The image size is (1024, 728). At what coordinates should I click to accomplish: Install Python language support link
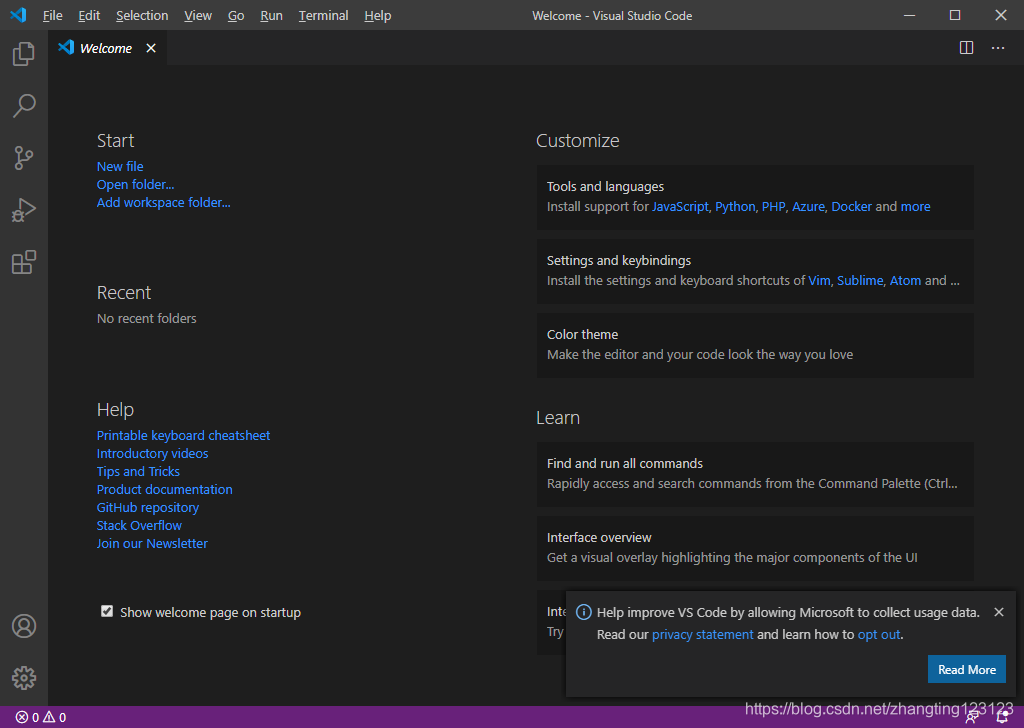click(x=735, y=206)
